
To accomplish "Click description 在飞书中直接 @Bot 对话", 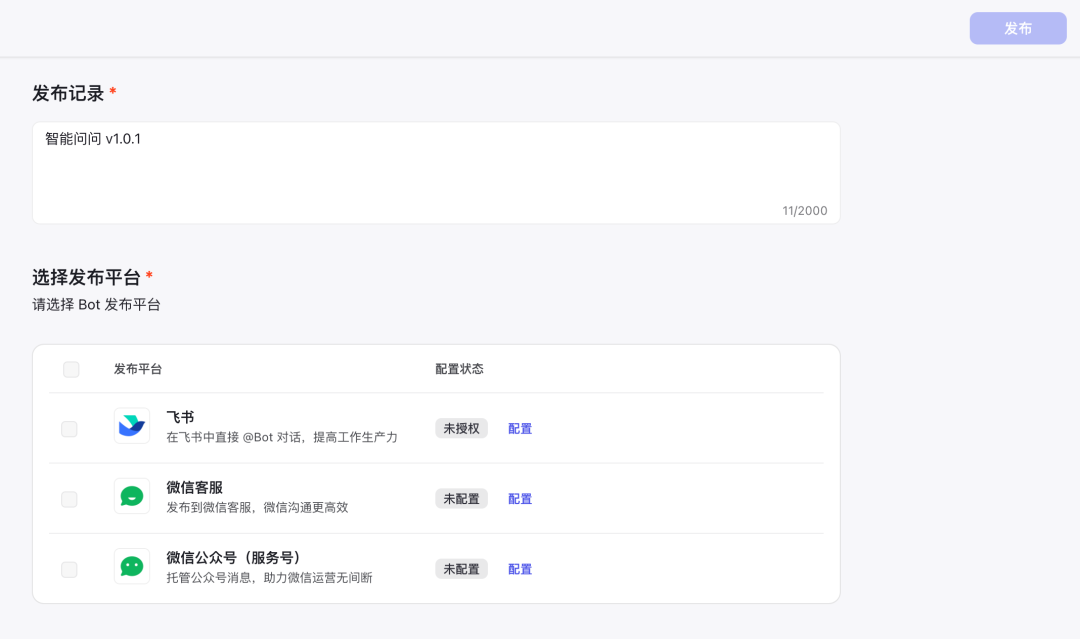I will click(282, 437).
